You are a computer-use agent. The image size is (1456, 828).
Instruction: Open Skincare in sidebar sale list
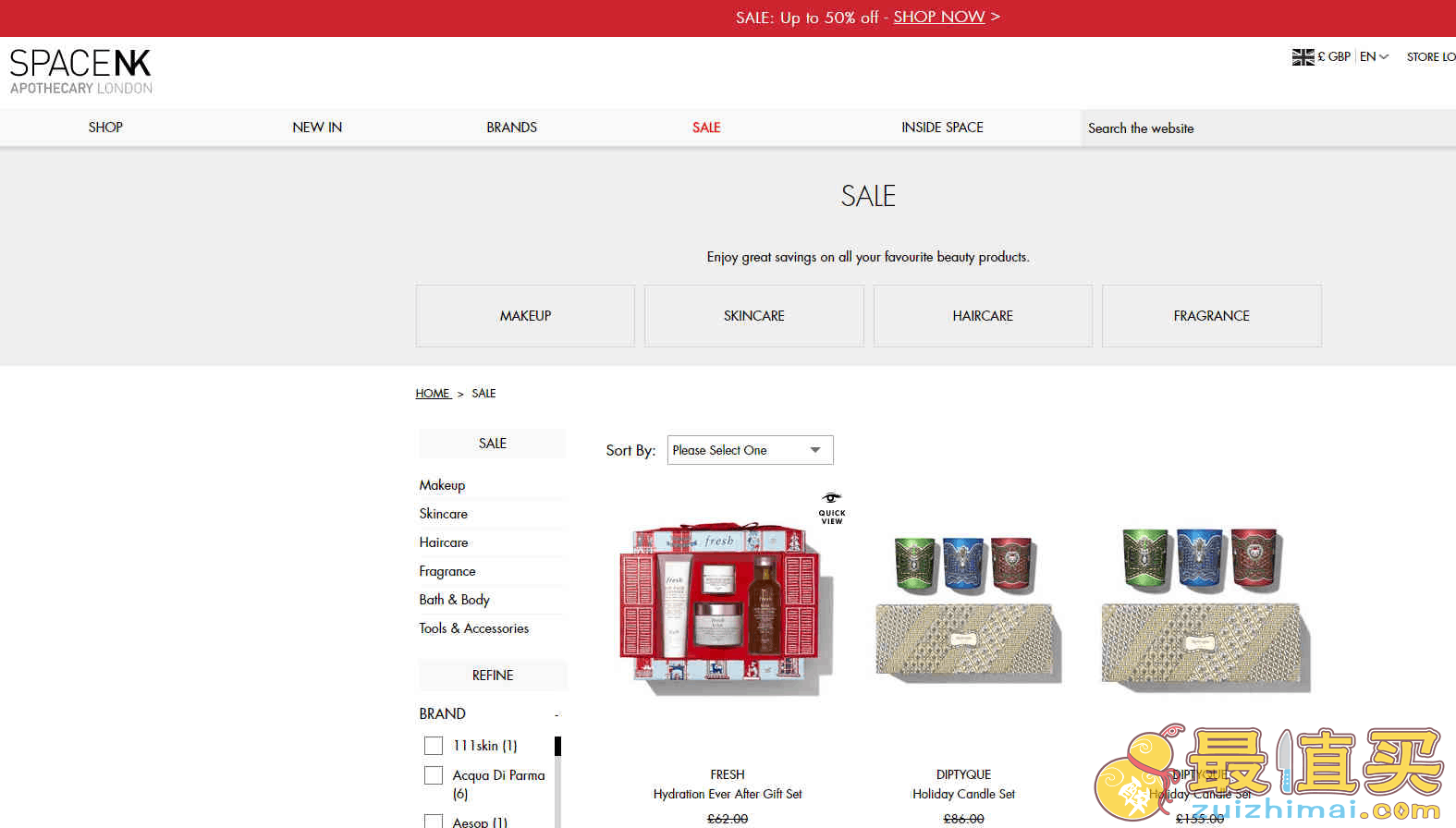(x=443, y=514)
